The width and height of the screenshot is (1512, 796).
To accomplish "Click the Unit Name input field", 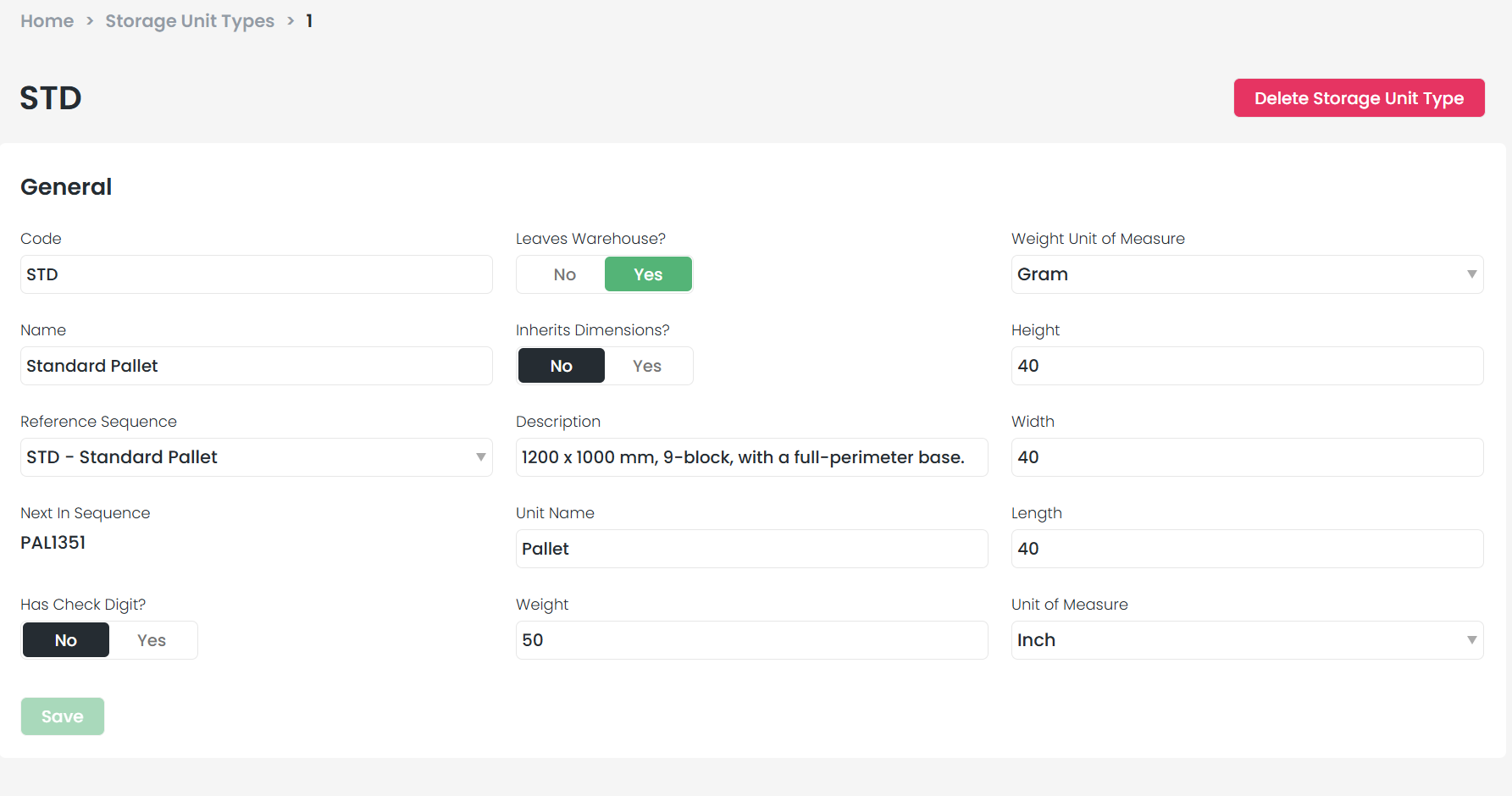I will tap(750, 549).
